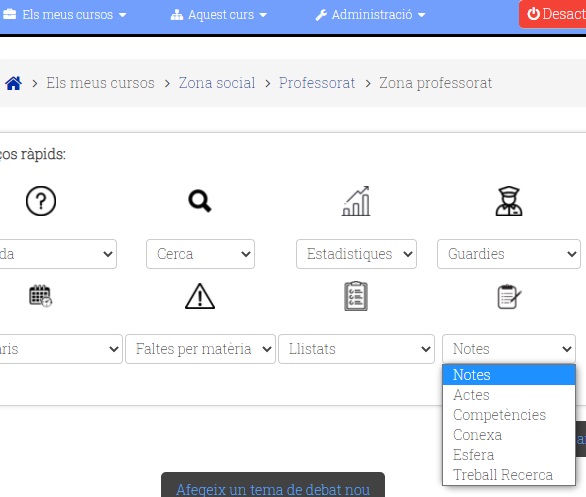Viewport: 586px width, 497px height.
Task: Click the clipboard checklist icon
Action: click(356, 296)
